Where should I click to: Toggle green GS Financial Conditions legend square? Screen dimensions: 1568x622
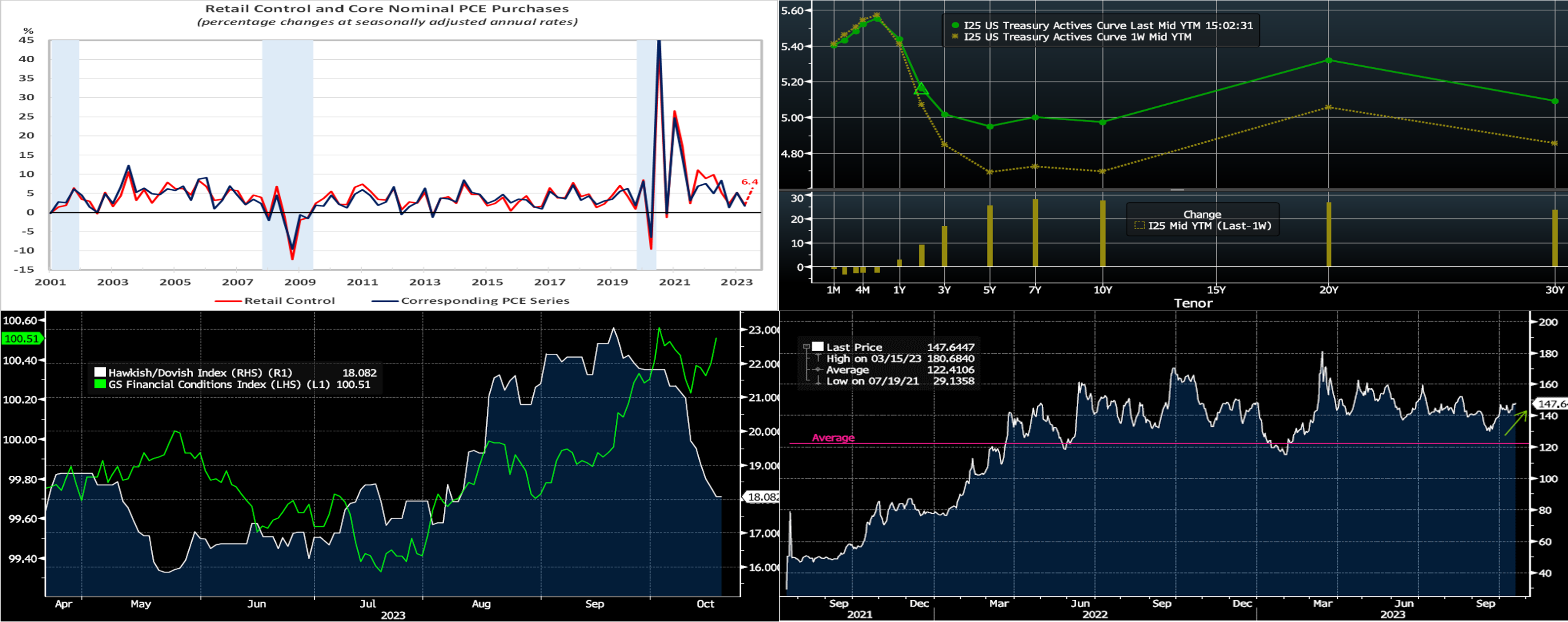point(100,384)
